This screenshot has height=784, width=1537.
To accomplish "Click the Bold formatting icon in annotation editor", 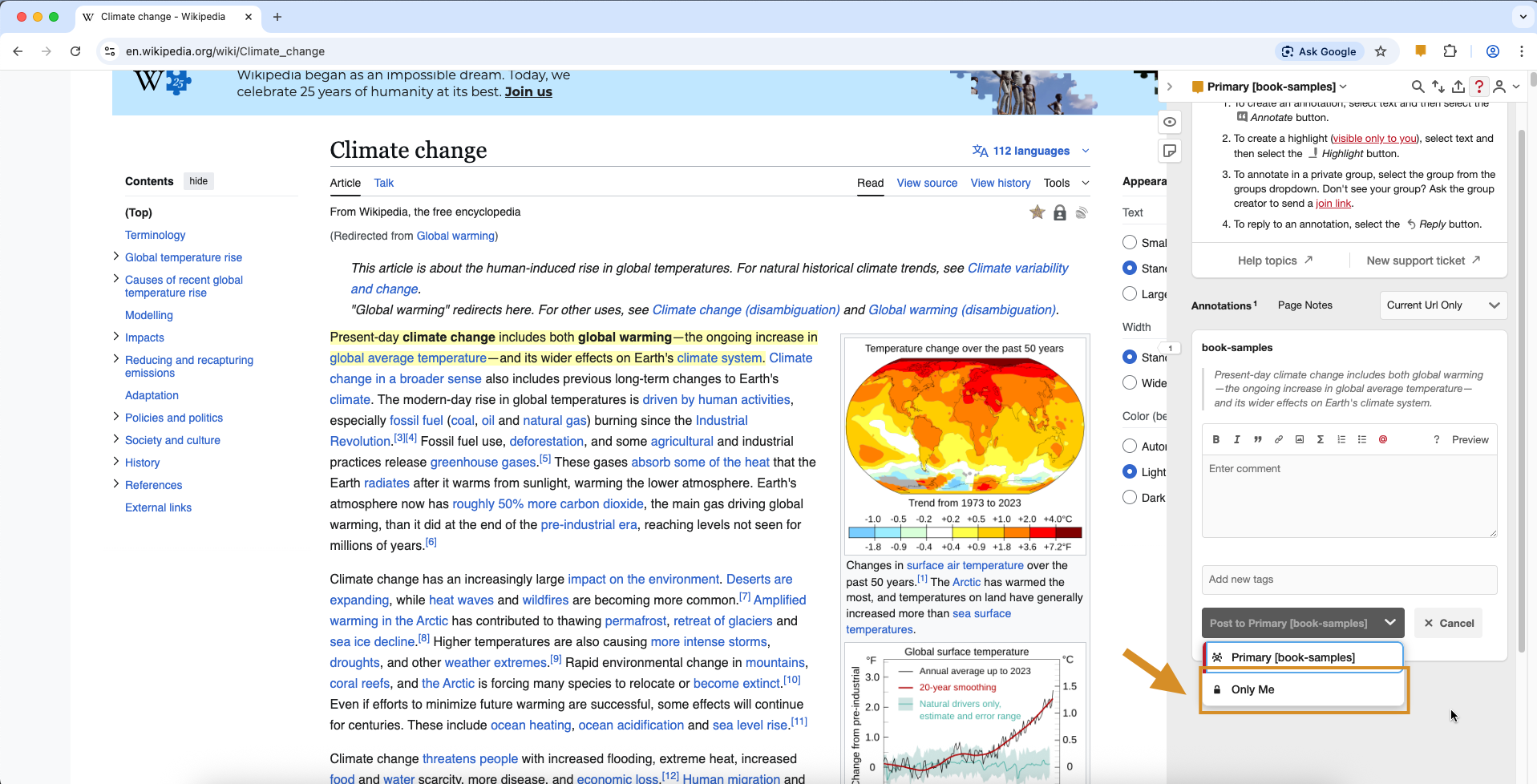I will click(x=1215, y=439).
